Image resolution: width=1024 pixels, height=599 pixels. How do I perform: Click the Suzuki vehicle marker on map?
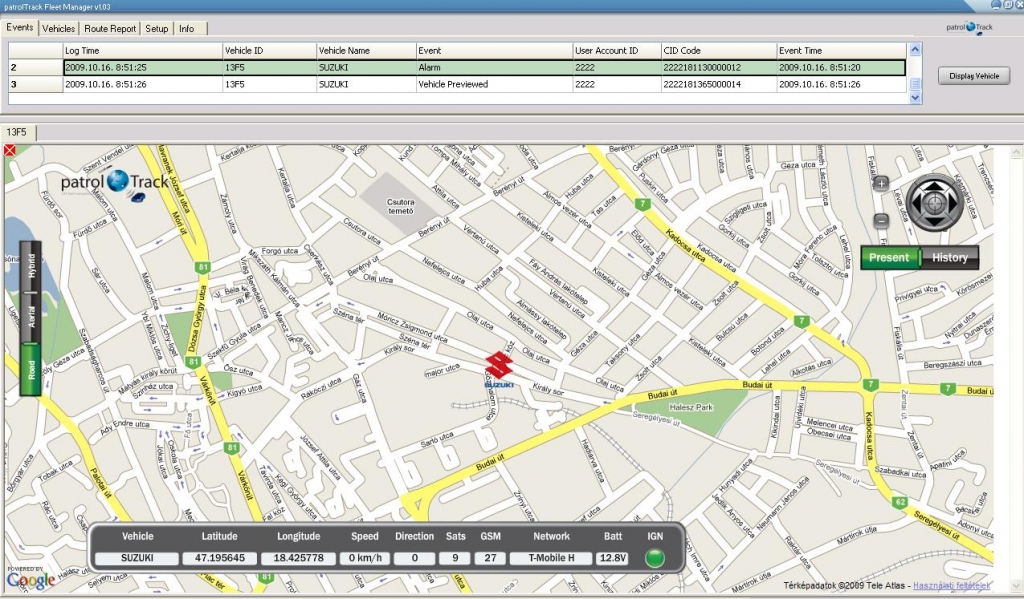(x=499, y=368)
